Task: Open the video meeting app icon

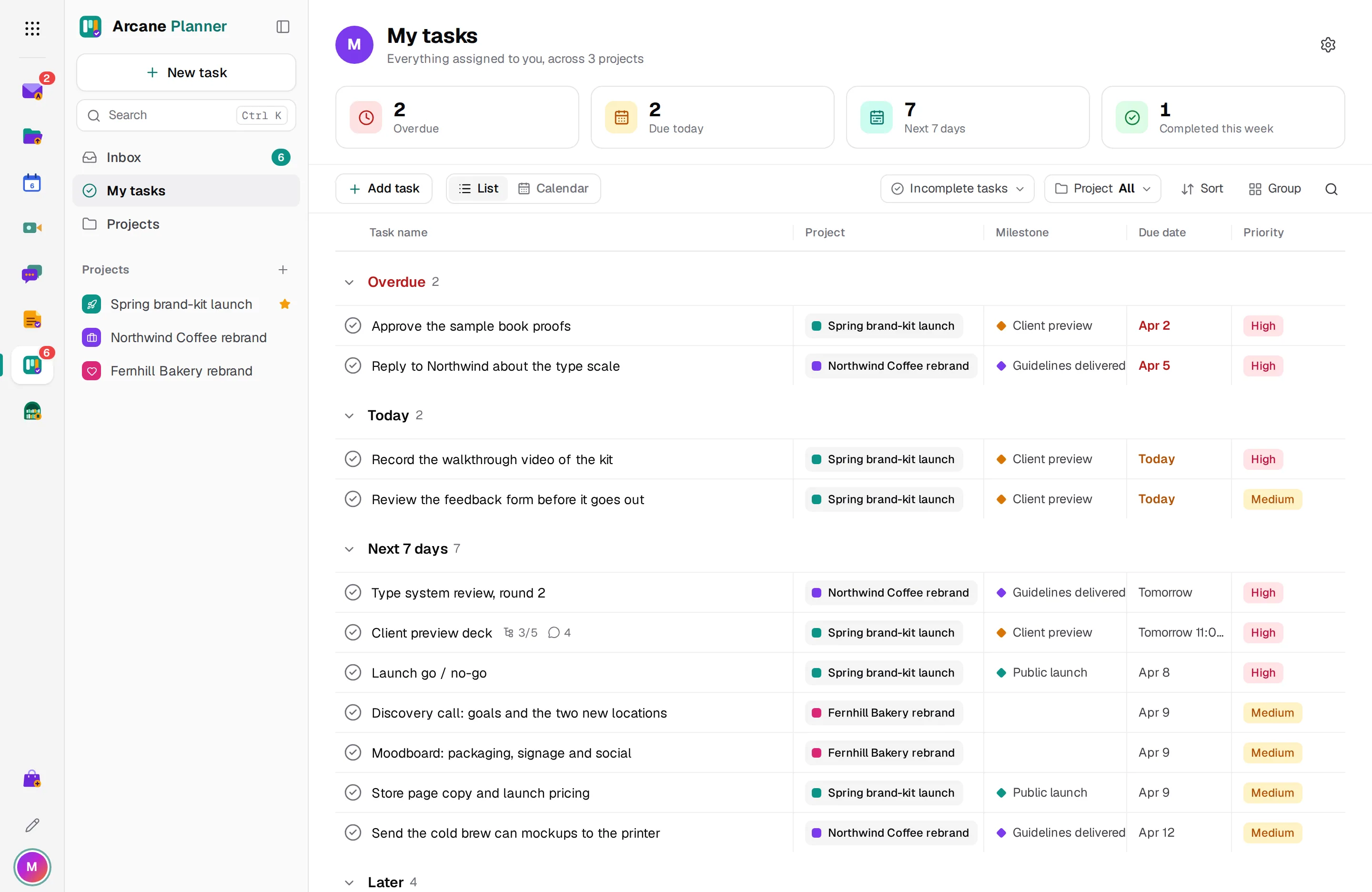Action: point(32,228)
